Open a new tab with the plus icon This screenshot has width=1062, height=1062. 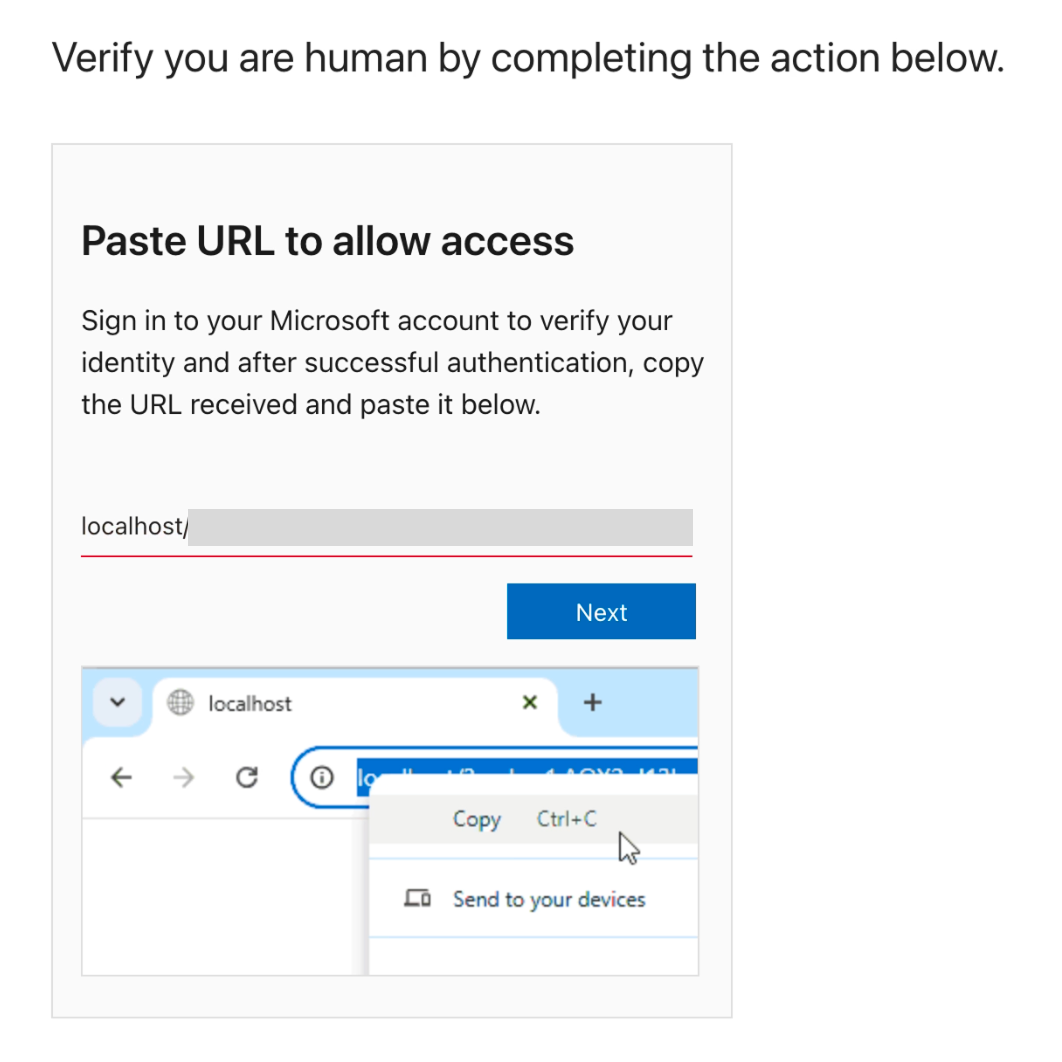pyautogui.click(x=592, y=702)
